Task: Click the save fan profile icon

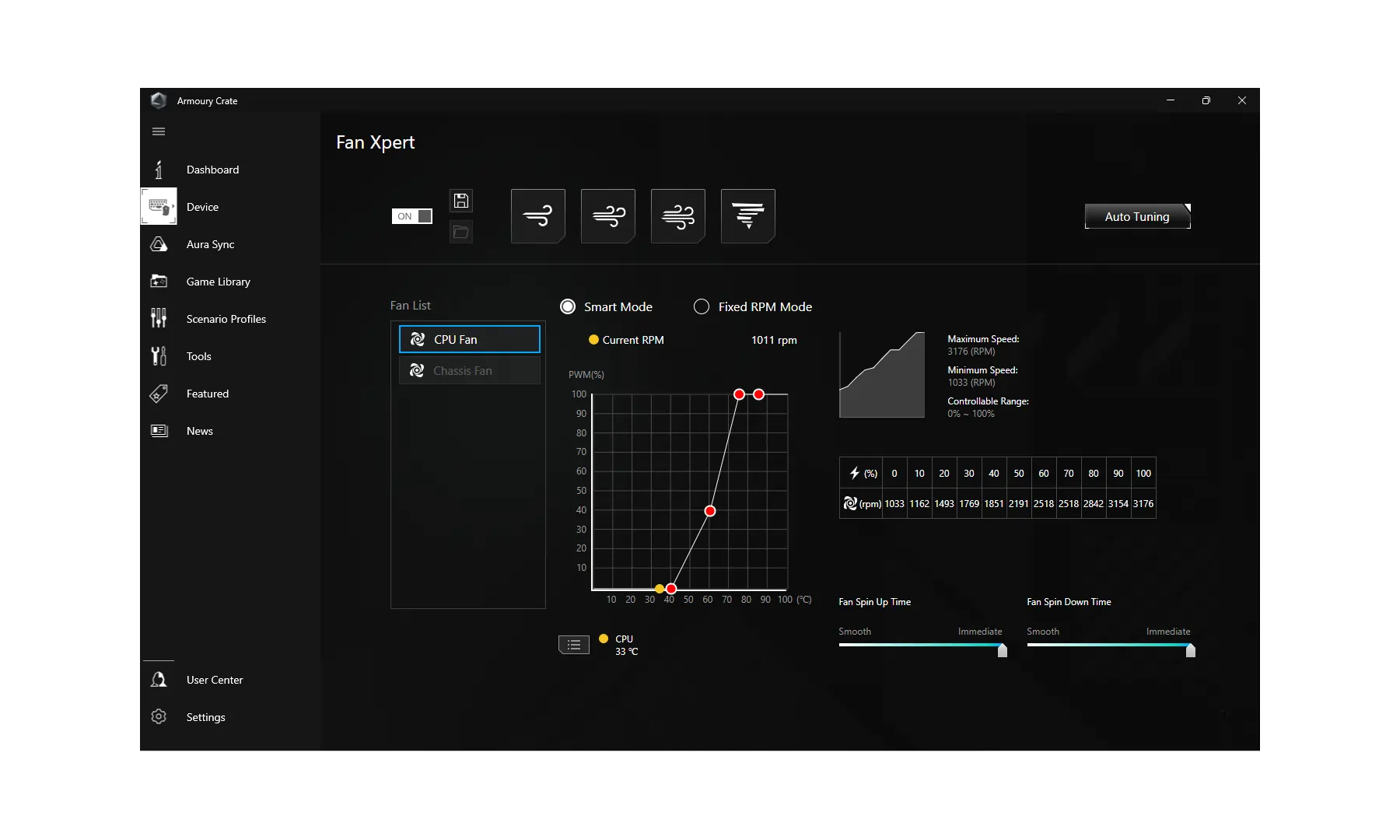Action: [x=460, y=201]
